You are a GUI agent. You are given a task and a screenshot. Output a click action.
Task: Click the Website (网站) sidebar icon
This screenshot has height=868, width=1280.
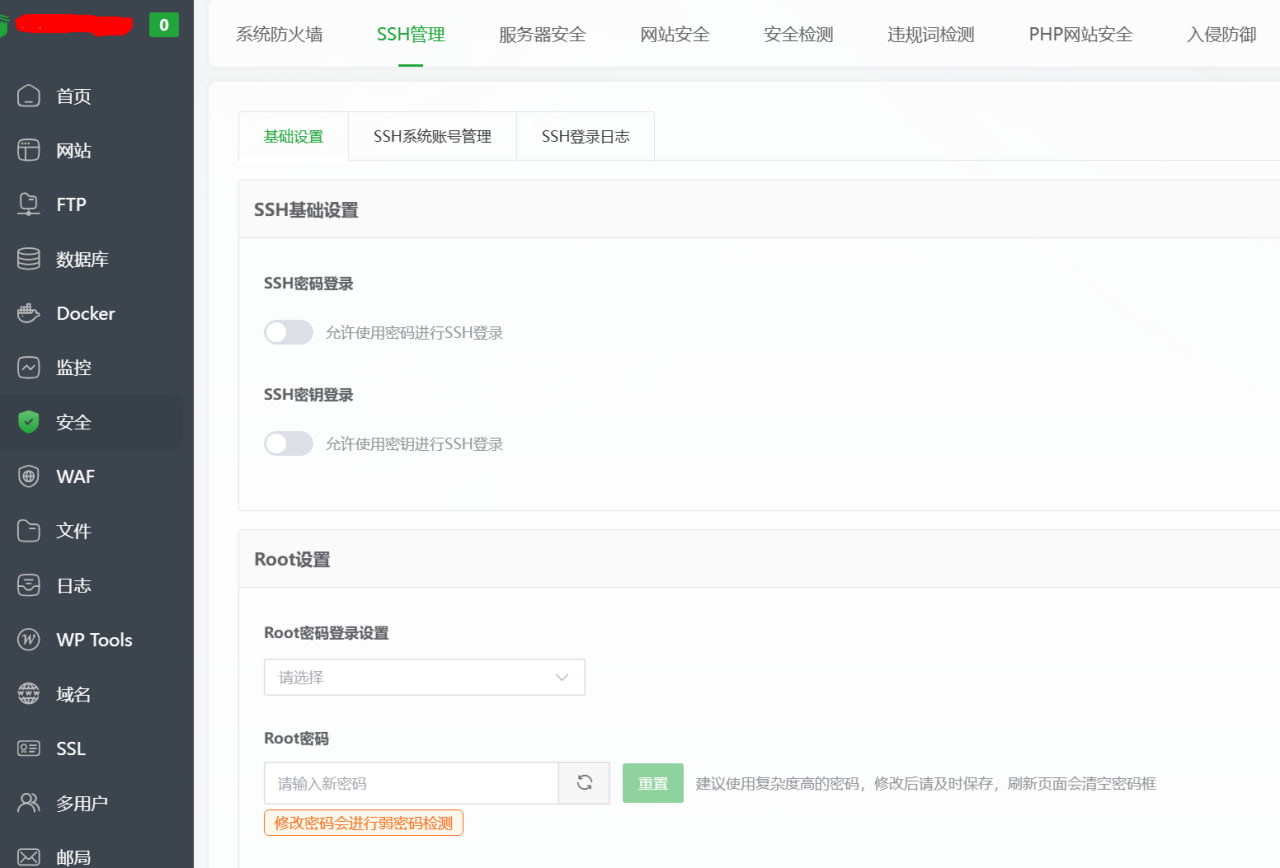pyautogui.click(x=29, y=150)
